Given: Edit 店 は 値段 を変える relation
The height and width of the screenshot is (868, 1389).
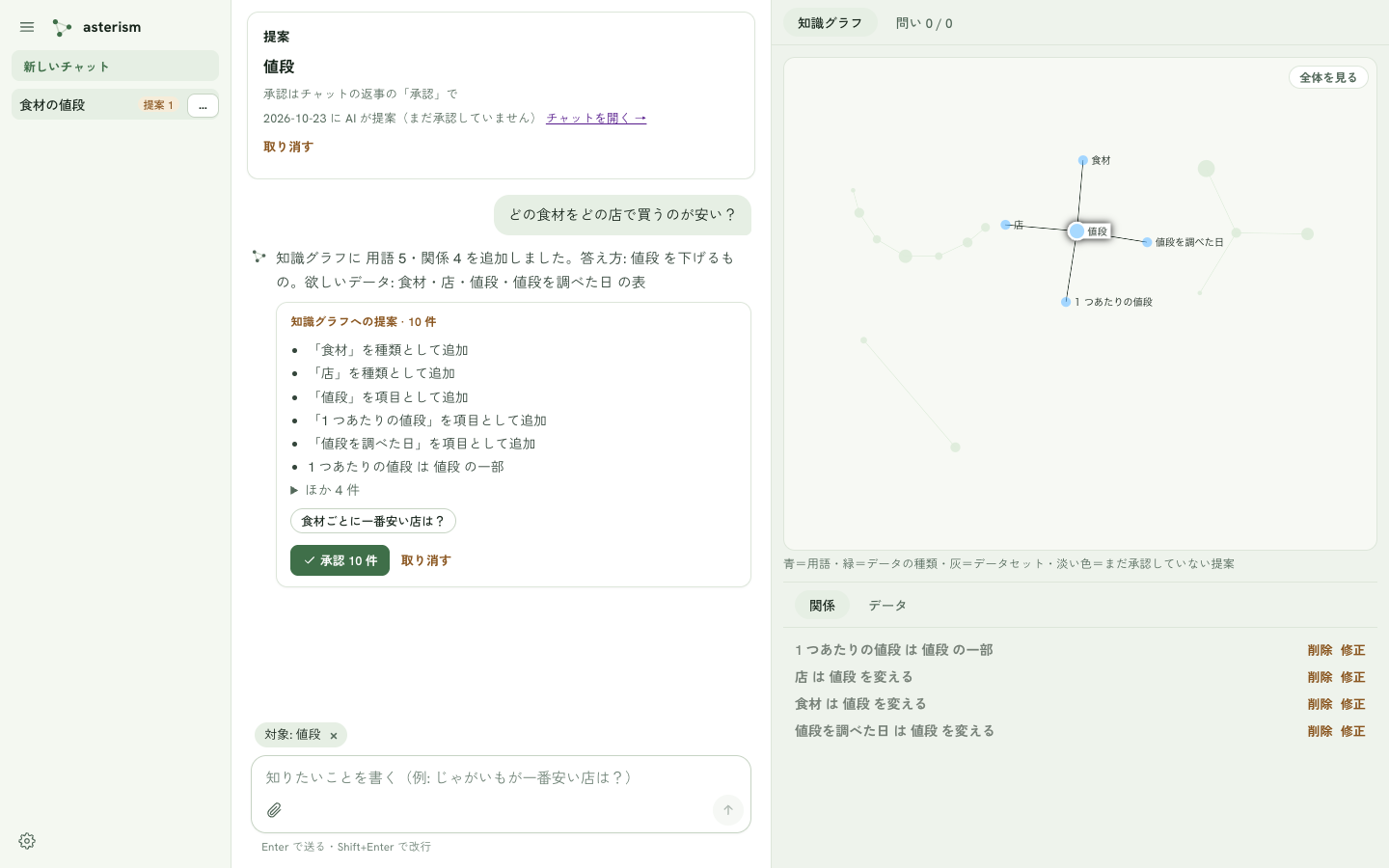Looking at the screenshot, I should point(1352,677).
